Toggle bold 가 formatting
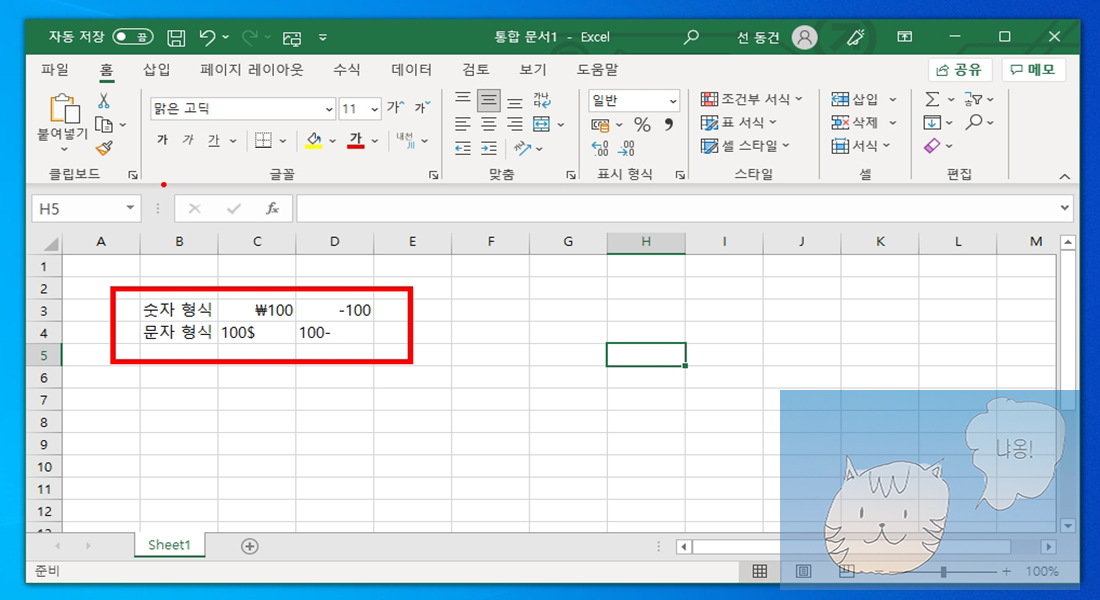The width and height of the screenshot is (1100, 600). [162, 140]
